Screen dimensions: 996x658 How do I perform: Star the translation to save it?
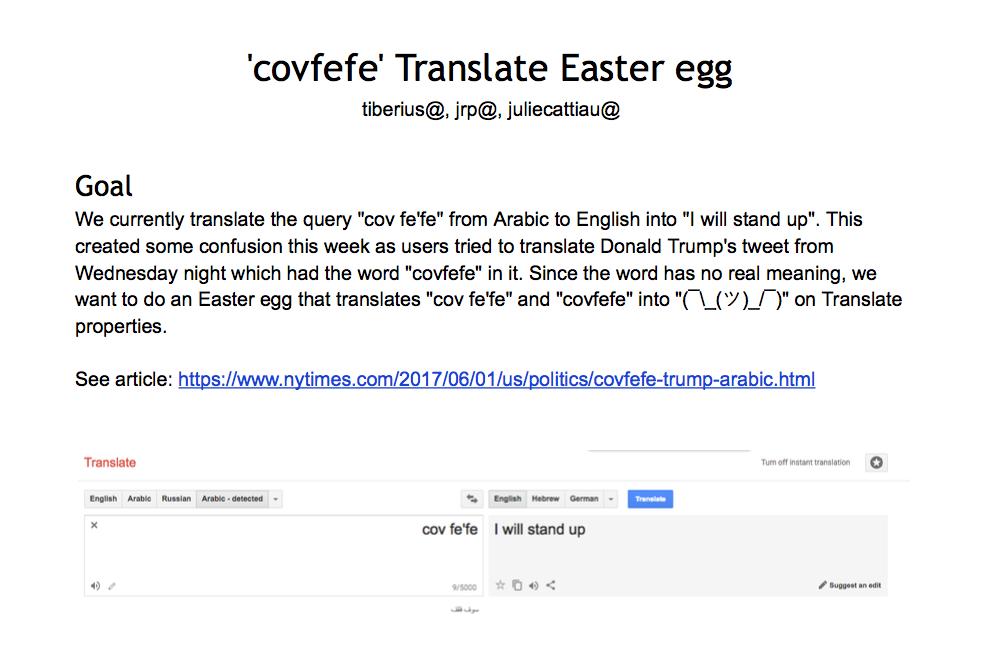pyautogui.click(x=501, y=585)
